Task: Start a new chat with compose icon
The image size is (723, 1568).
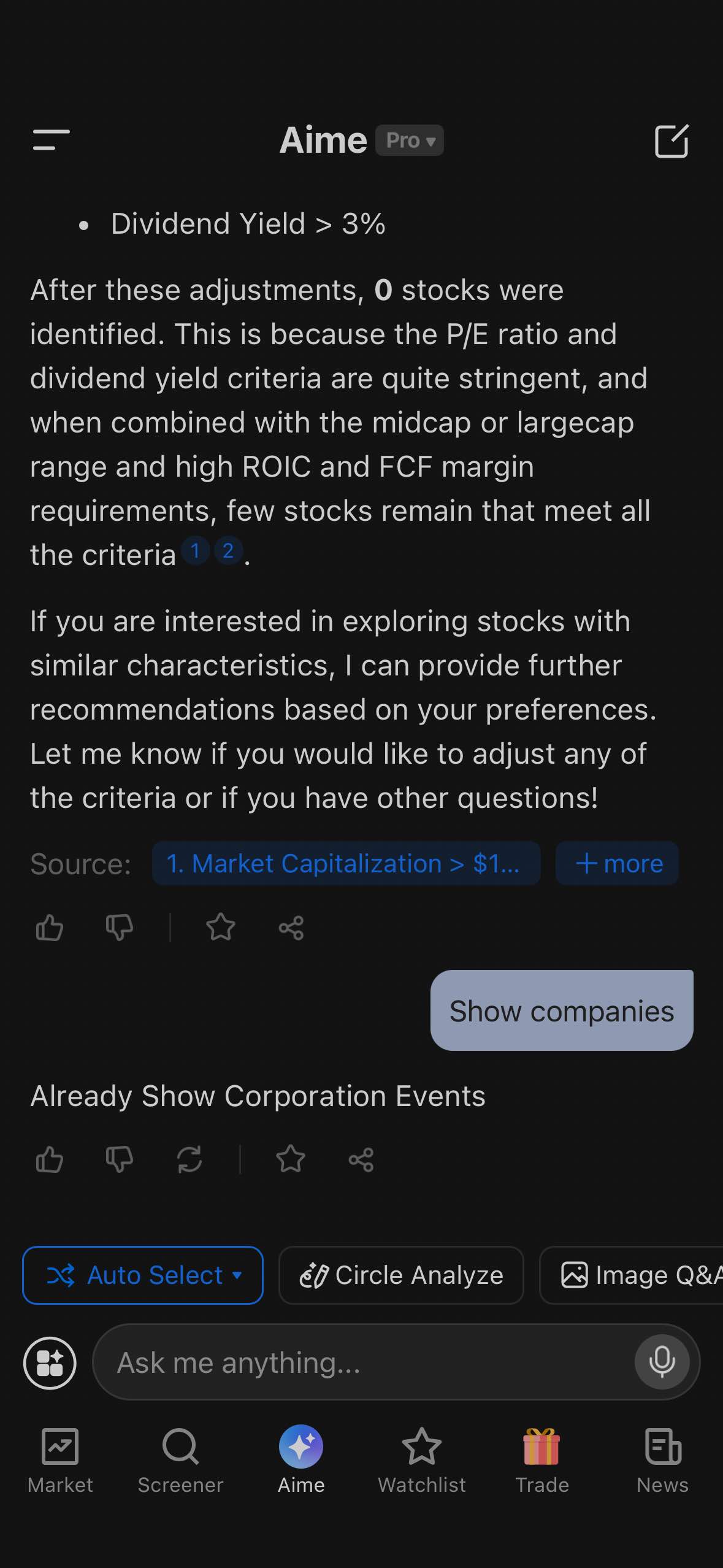Action: pos(671,141)
